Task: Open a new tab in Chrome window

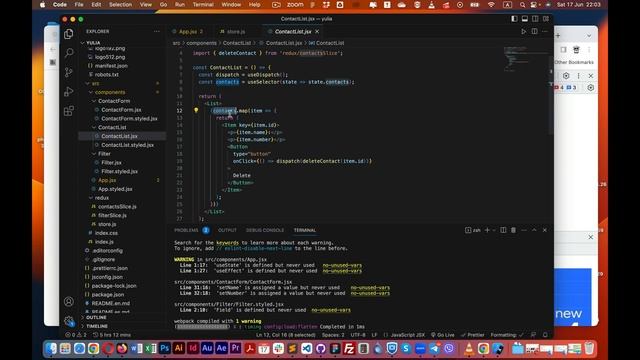Action: click(558, 36)
